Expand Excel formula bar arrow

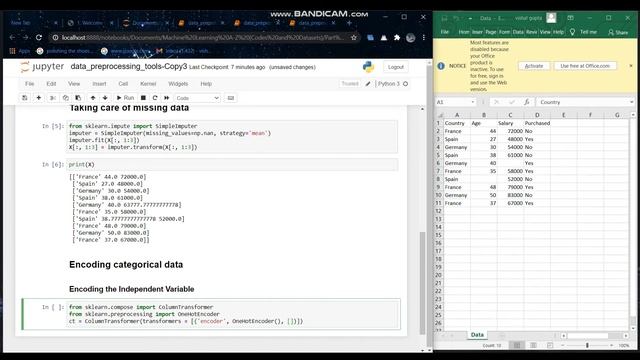click(x=632, y=102)
